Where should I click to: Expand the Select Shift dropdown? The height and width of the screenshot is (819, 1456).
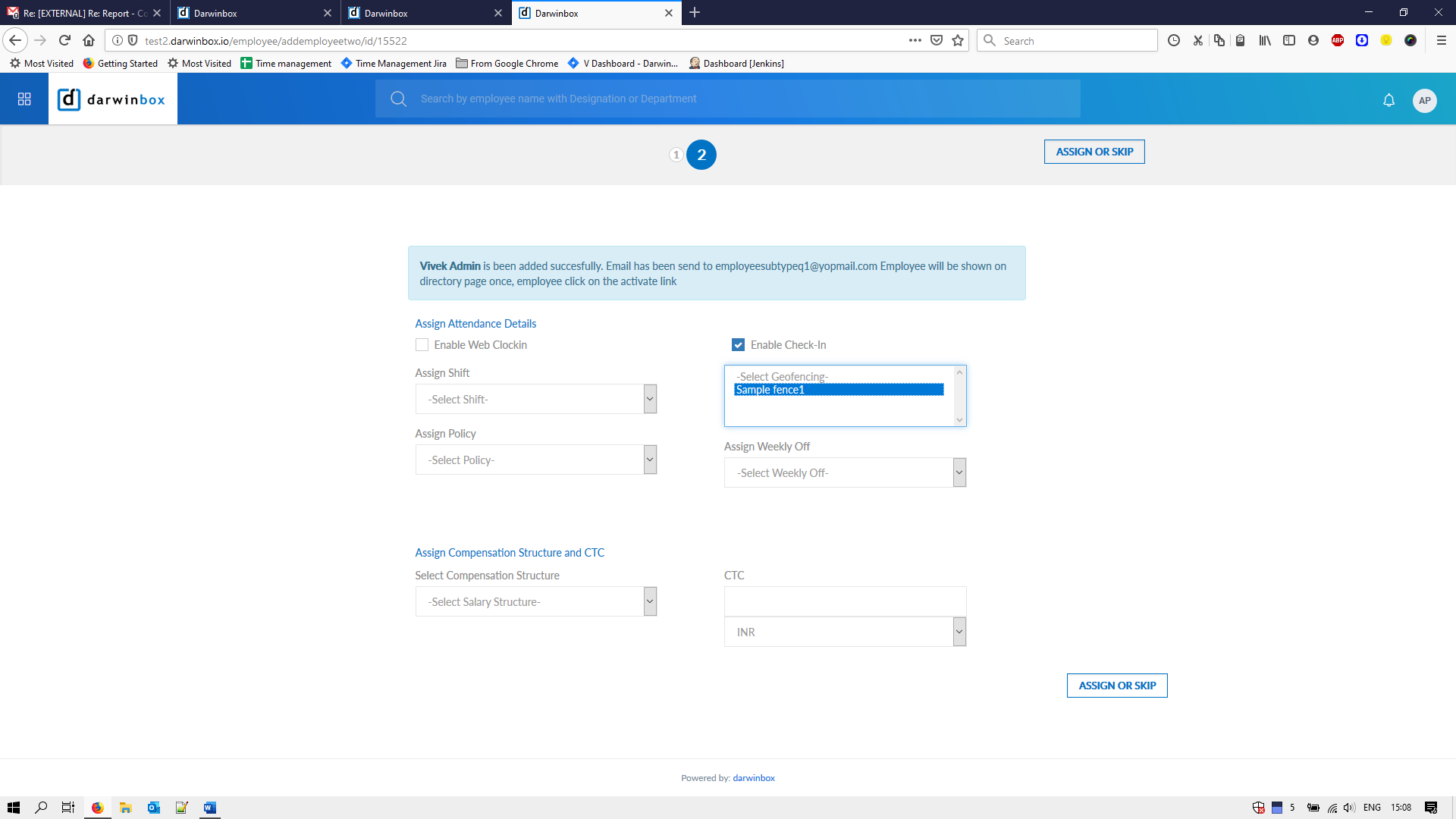(x=535, y=400)
